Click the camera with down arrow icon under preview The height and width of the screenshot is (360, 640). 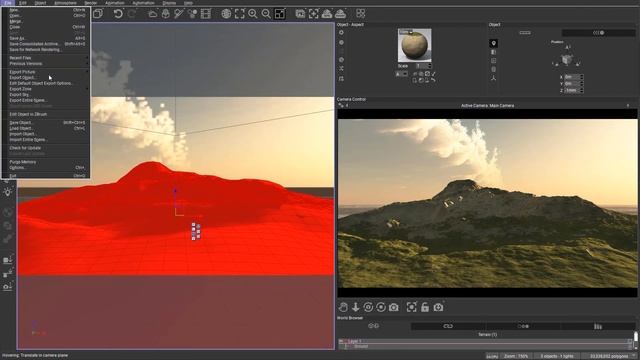(x=438, y=307)
